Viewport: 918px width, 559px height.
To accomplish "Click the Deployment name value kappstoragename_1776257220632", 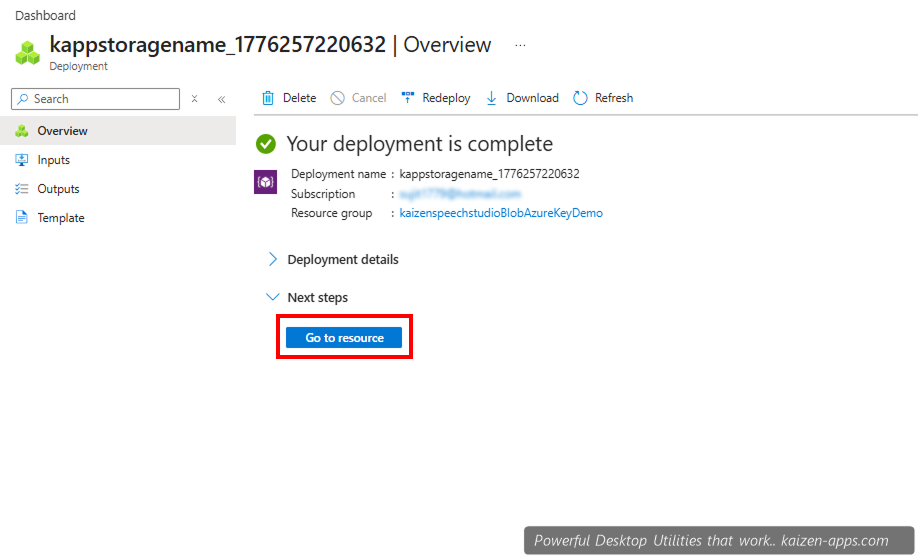I will (x=489, y=174).
